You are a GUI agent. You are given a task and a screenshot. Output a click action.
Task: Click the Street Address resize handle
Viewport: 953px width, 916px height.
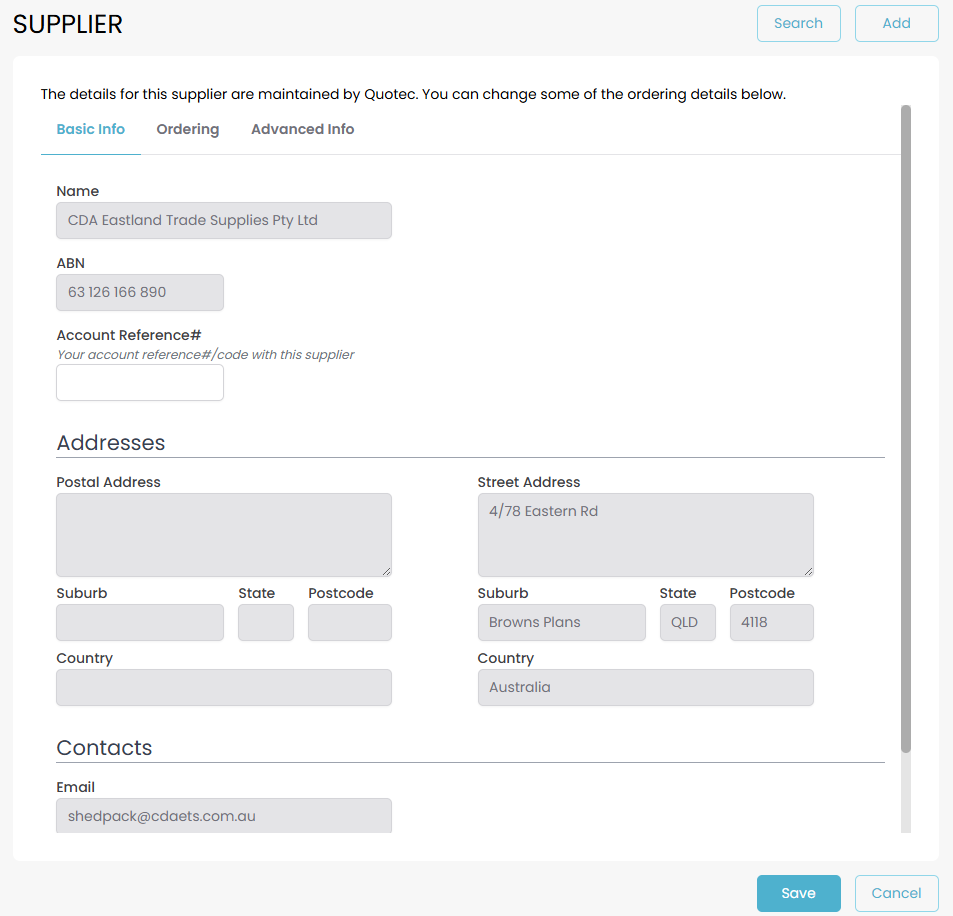click(808, 571)
